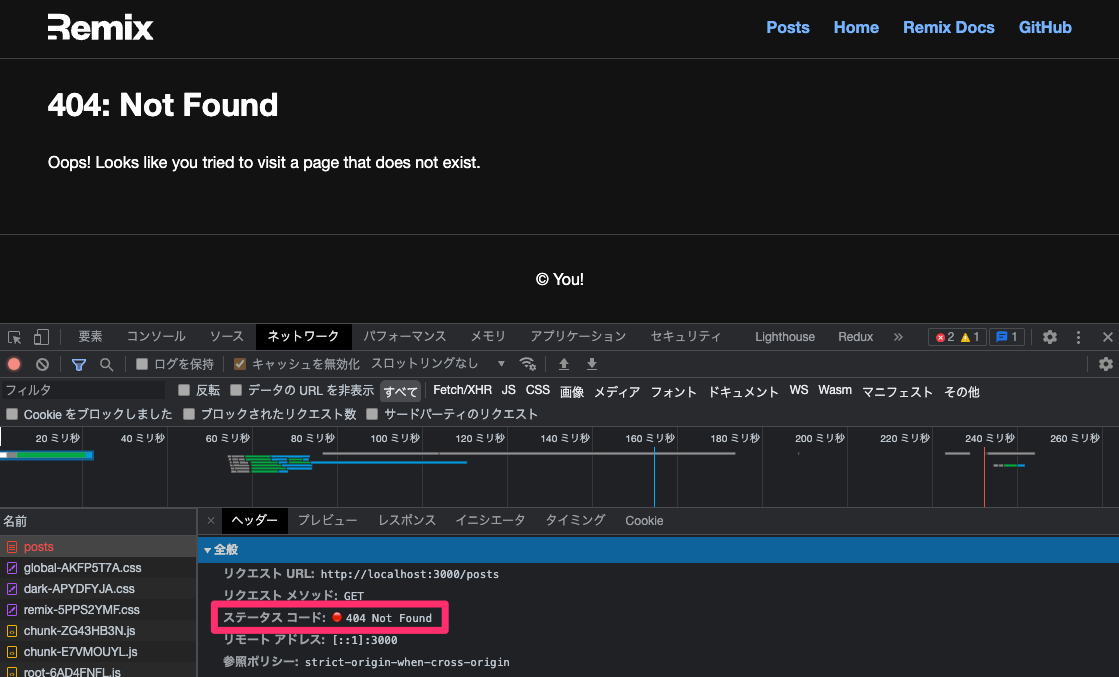The height and width of the screenshot is (677, 1119).
Task: Open Redux tab
Action: pyautogui.click(x=856, y=337)
